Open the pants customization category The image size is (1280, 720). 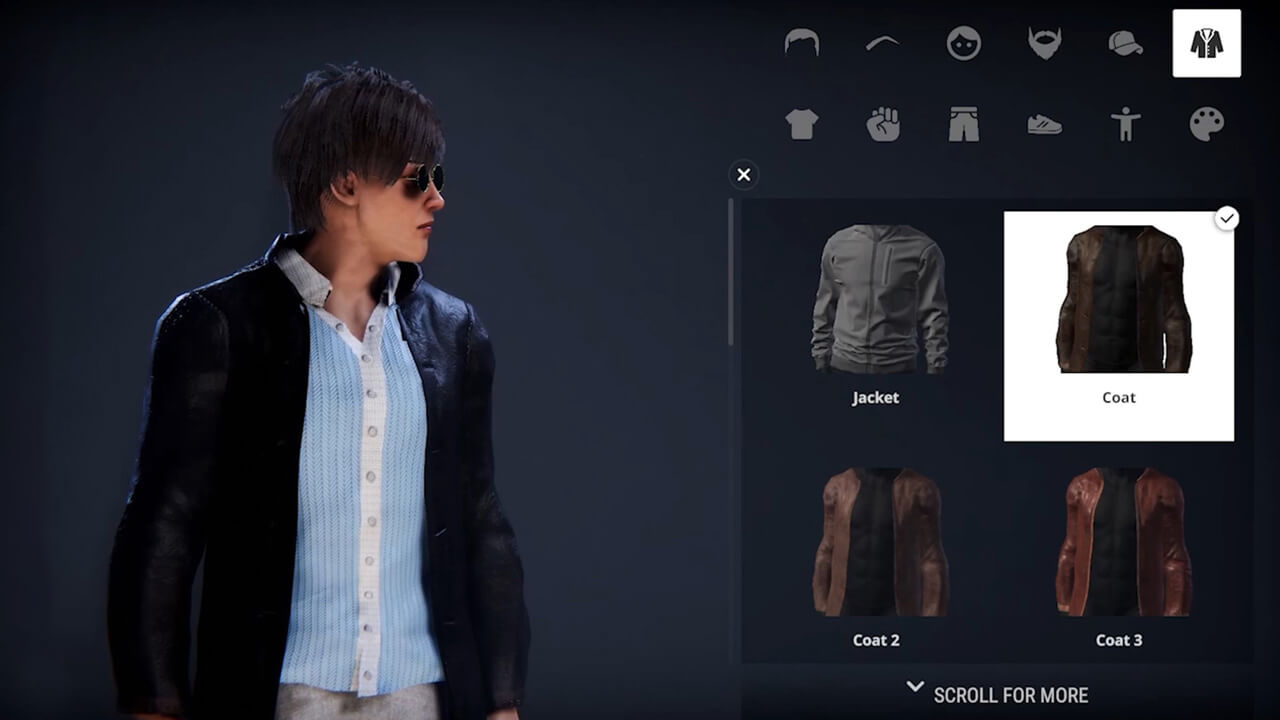[x=963, y=123]
